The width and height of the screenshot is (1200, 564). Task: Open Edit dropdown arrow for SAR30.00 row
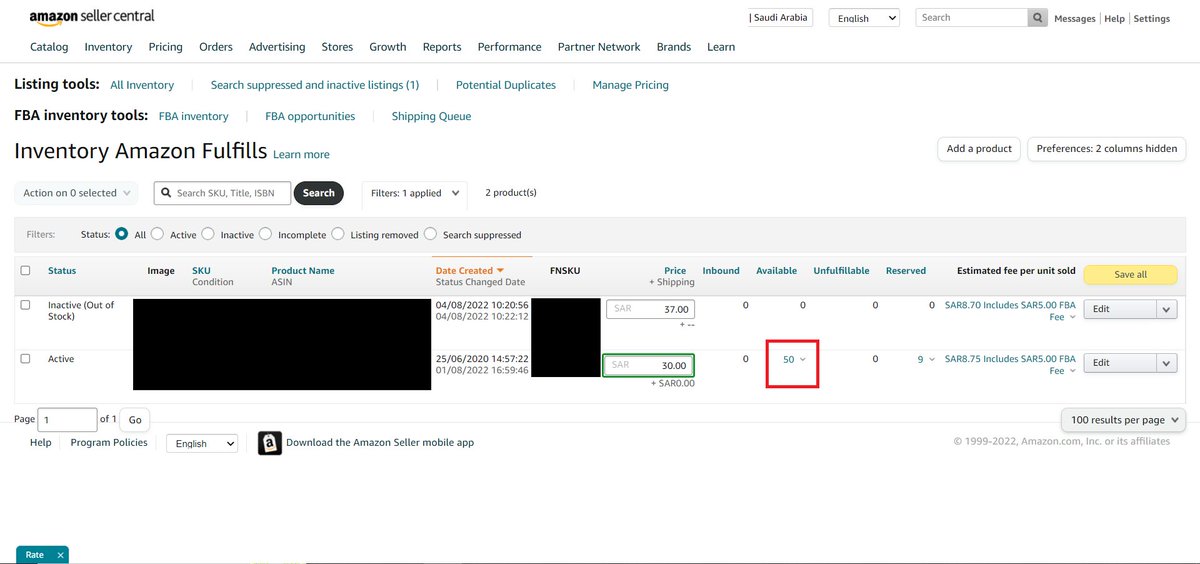(x=1166, y=363)
